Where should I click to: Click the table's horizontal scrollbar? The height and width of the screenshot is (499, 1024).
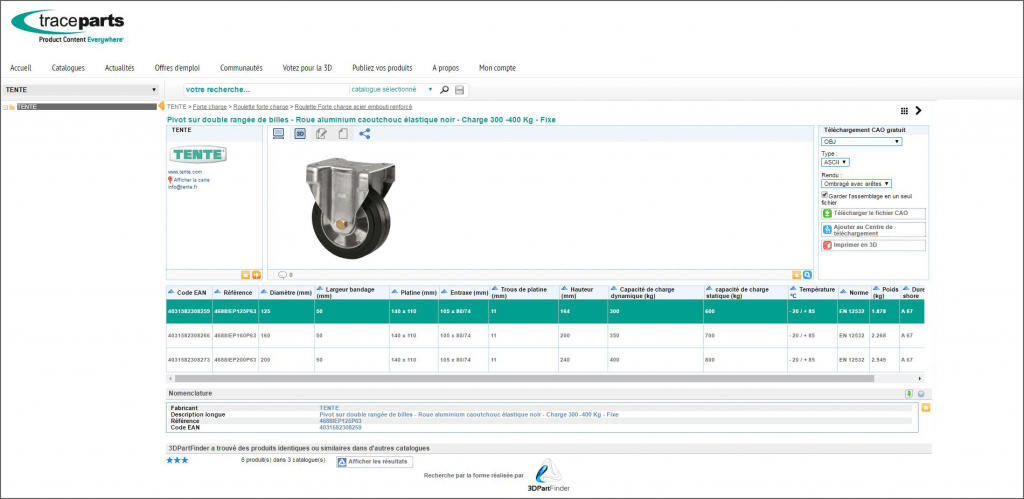pyautogui.click(x=525, y=379)
